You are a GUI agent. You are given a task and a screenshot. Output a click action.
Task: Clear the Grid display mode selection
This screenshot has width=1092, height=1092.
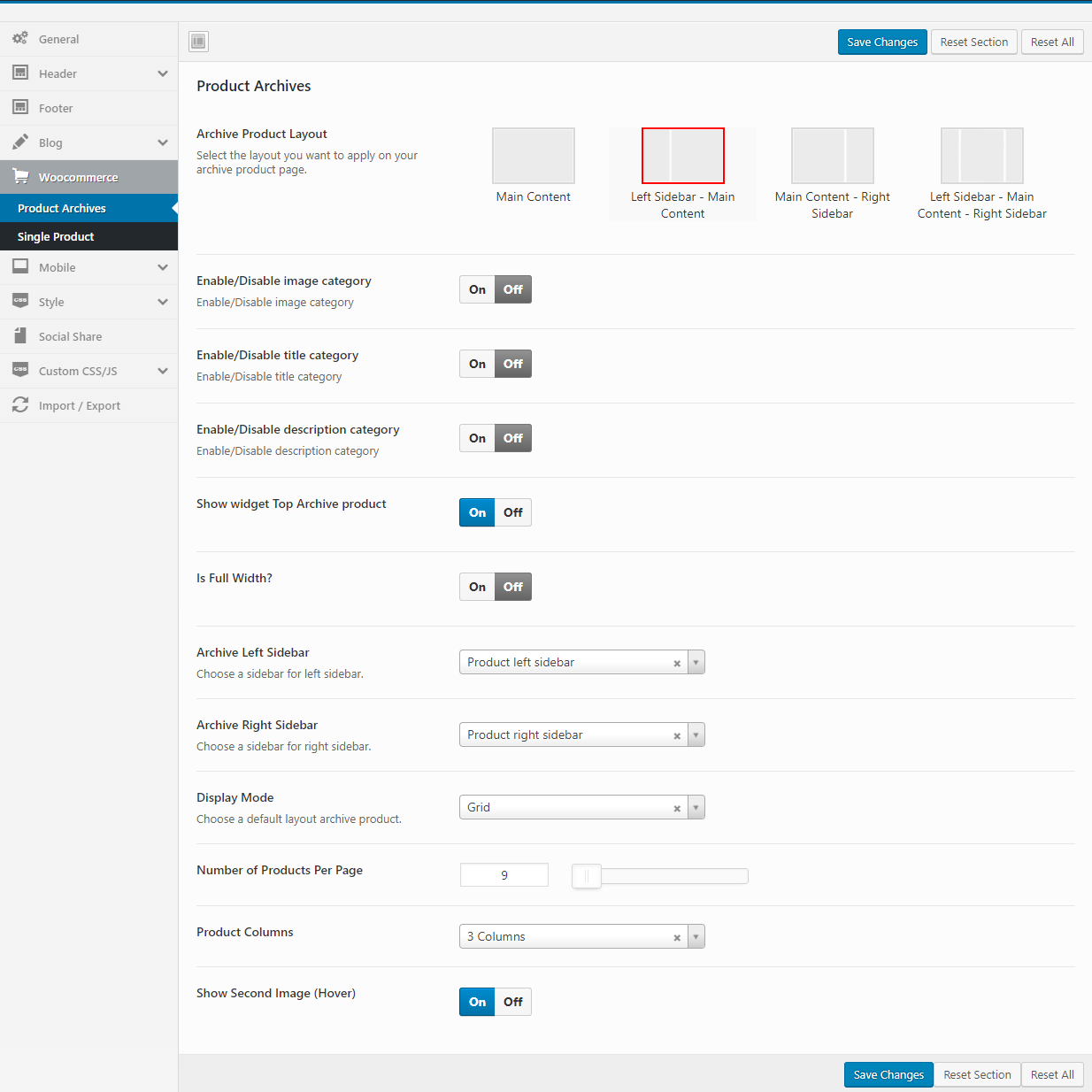click(x=677, y=808)
